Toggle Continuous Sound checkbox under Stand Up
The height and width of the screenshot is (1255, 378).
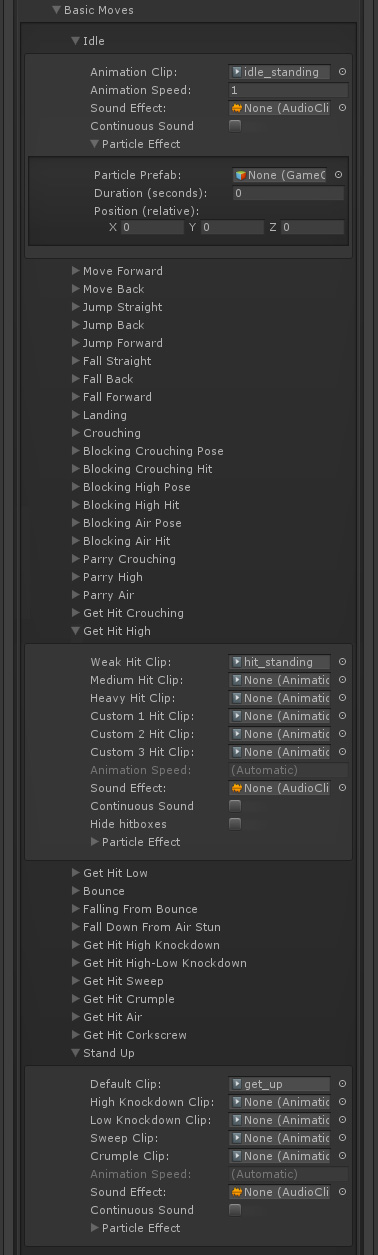235,1210
